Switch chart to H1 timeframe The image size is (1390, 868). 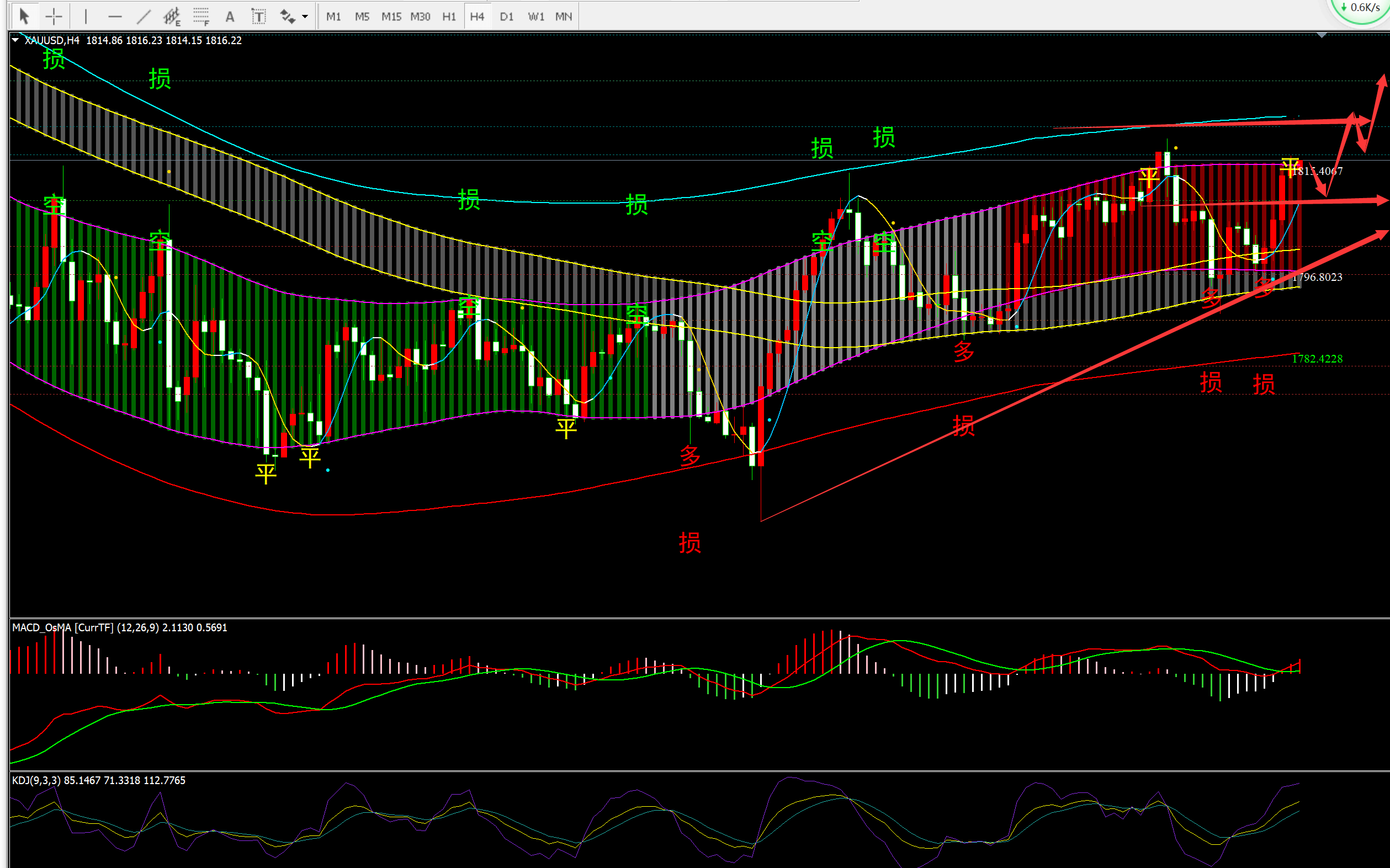[x=449, y=17]
